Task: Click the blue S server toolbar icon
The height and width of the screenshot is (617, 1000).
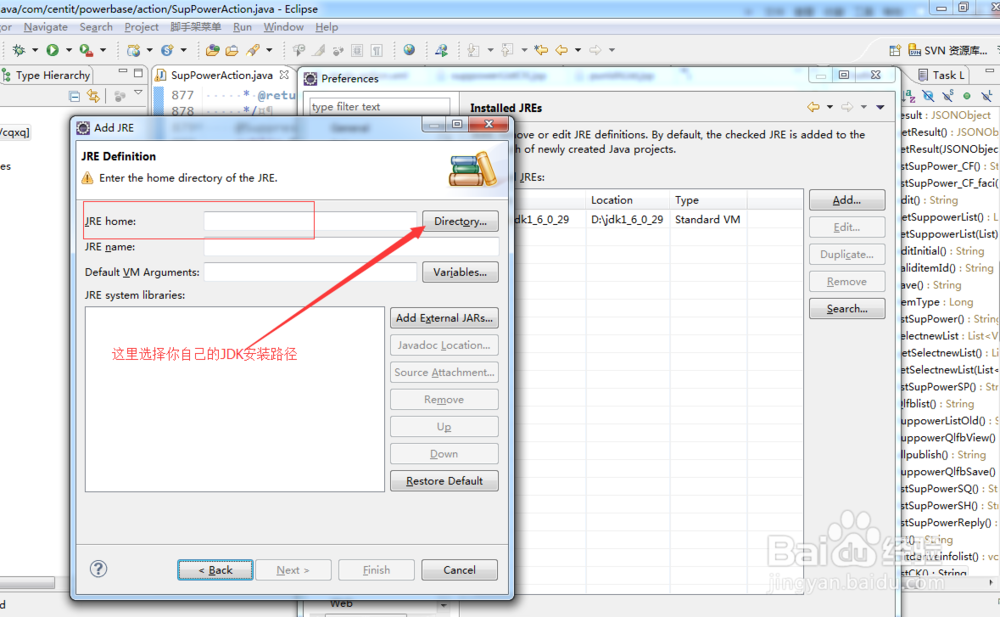Action: pos(167,50)
